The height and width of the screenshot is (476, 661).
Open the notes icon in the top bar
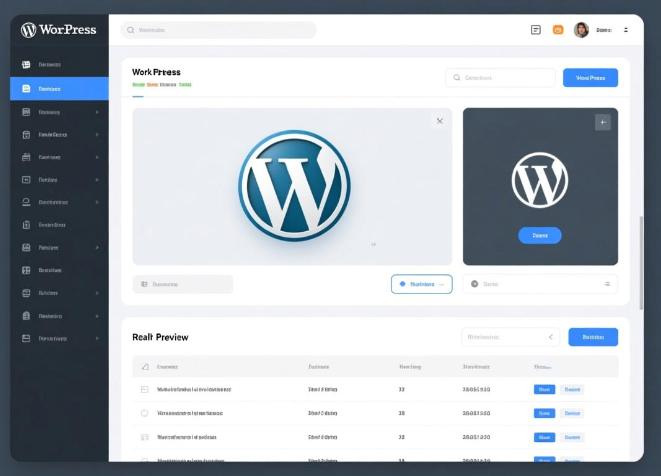pos(536,30)
